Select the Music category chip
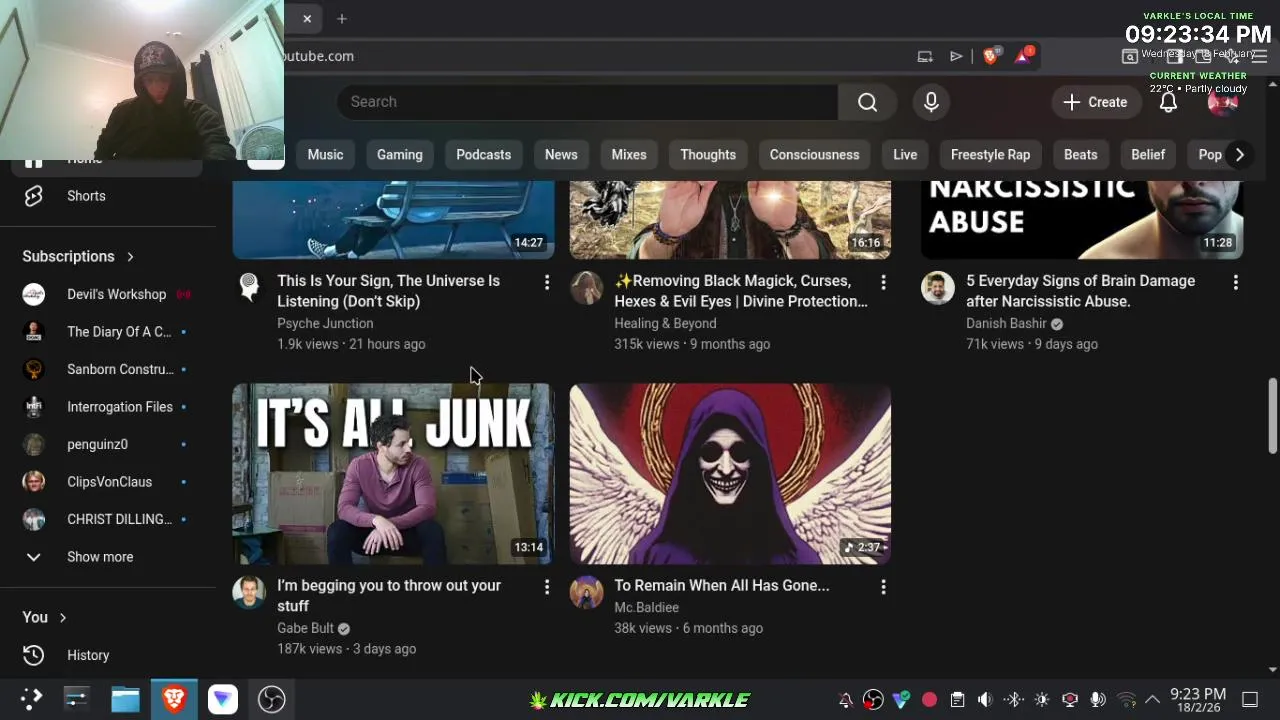 click(x=325, y=155)
